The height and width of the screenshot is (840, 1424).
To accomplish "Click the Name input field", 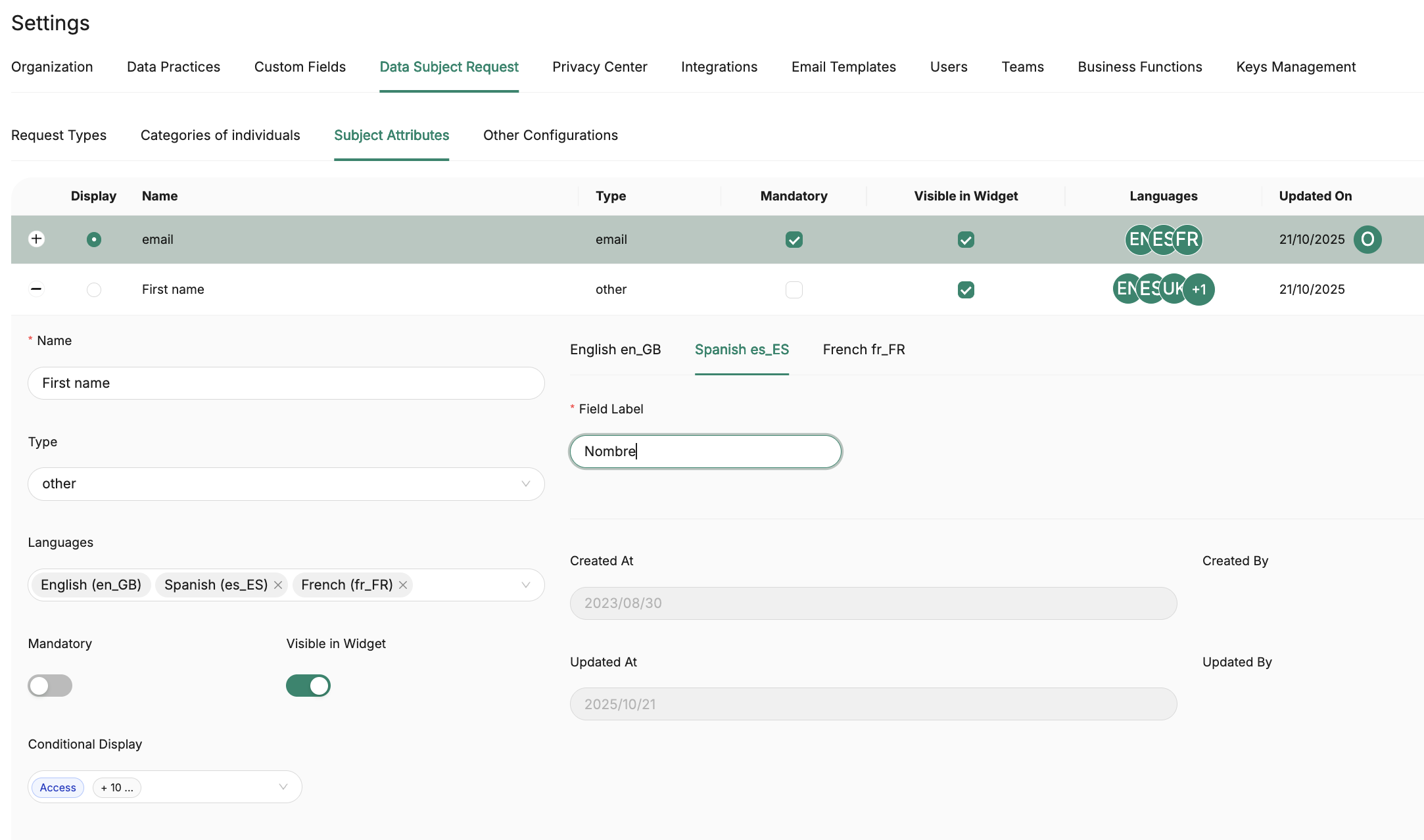I will click(286, 383).
